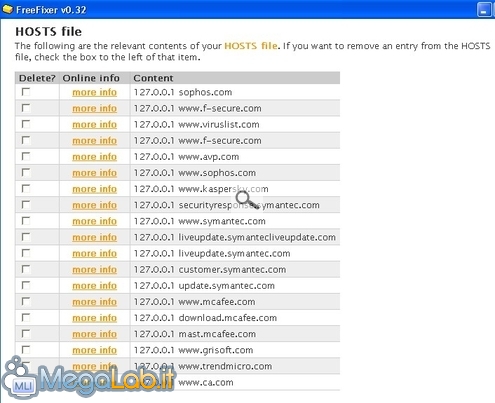Open more info for download.mcafee.com

[94, 318]
